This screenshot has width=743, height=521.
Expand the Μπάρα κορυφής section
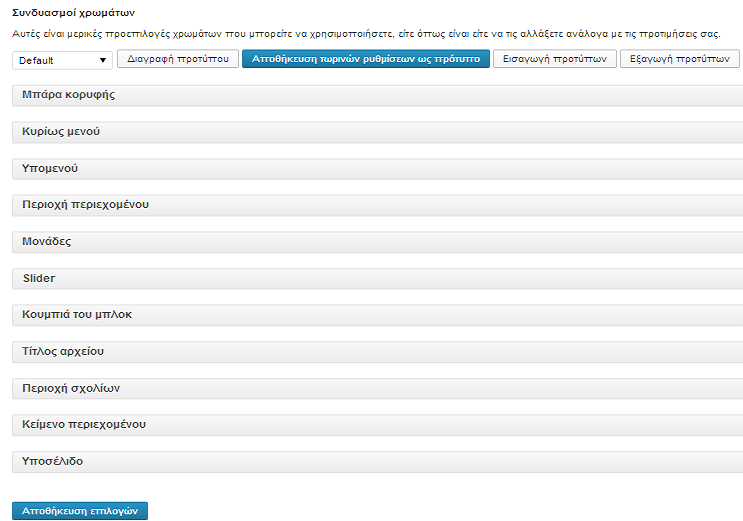378,95
